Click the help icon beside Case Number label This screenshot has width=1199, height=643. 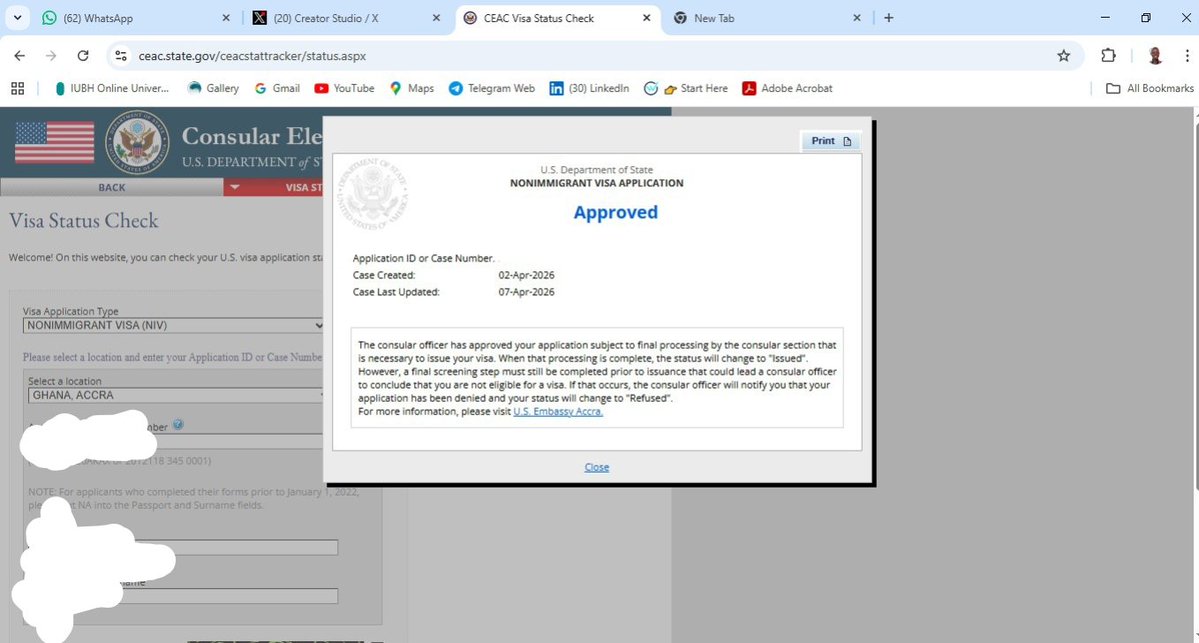pos(178,424)
